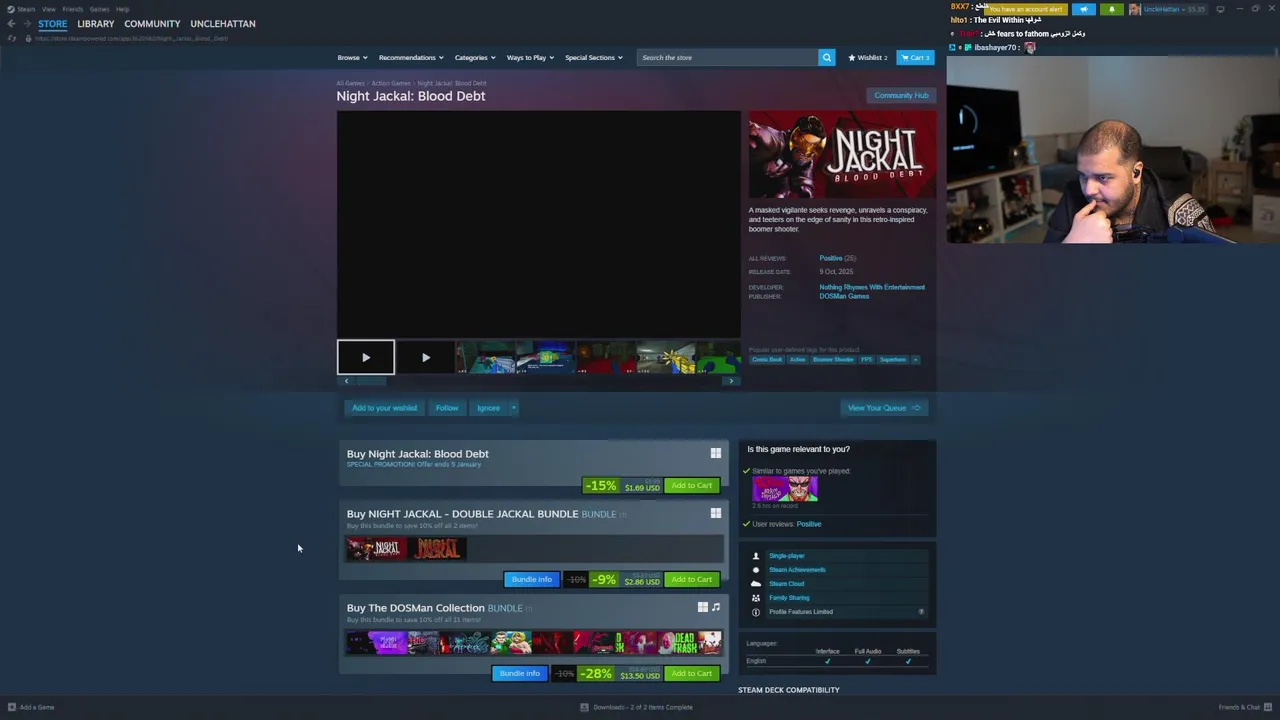Go forward with the forward arrow
Image resolution: width=1280 pixels, height=720 pixels.
[26, 24]
